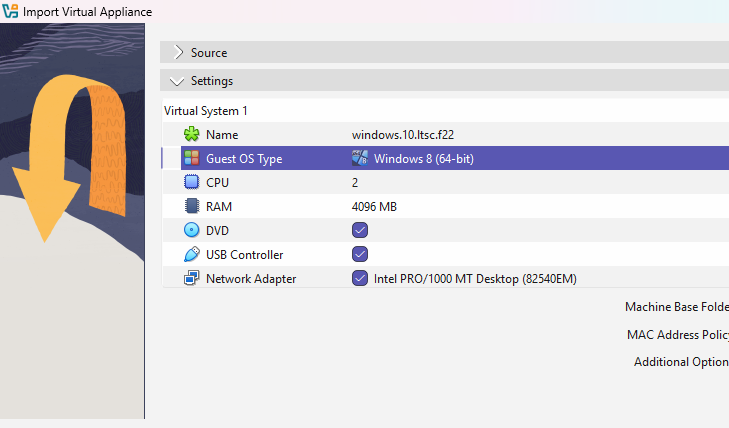Select the Virtual System 1 entry
The width and height of the screenshot is (729, 428).
point(206,111)
